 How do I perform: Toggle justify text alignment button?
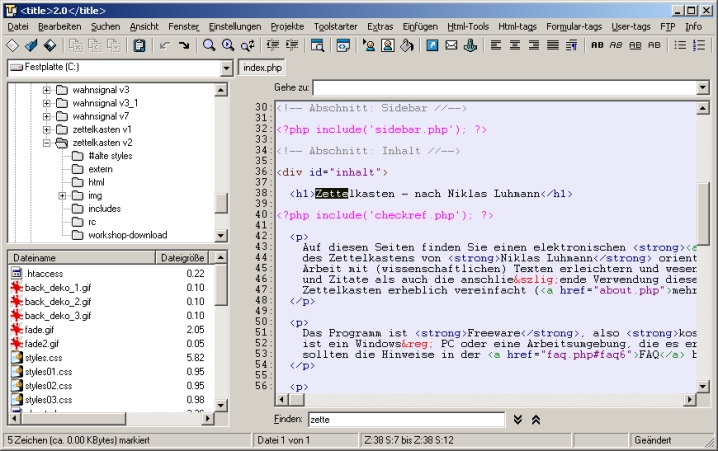(x=552, y=45)
